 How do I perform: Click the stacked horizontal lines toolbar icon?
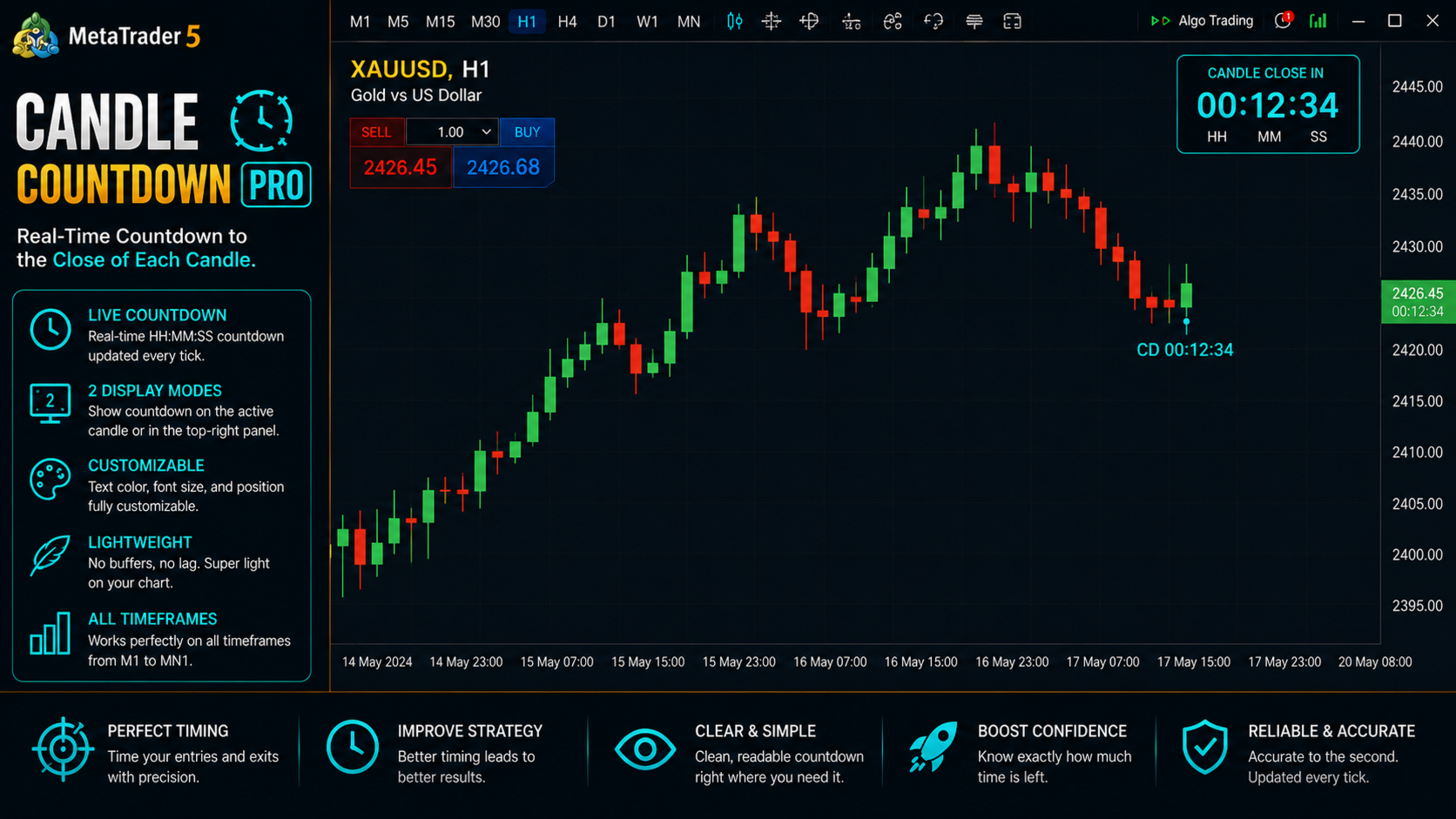[x=974, y=21]
